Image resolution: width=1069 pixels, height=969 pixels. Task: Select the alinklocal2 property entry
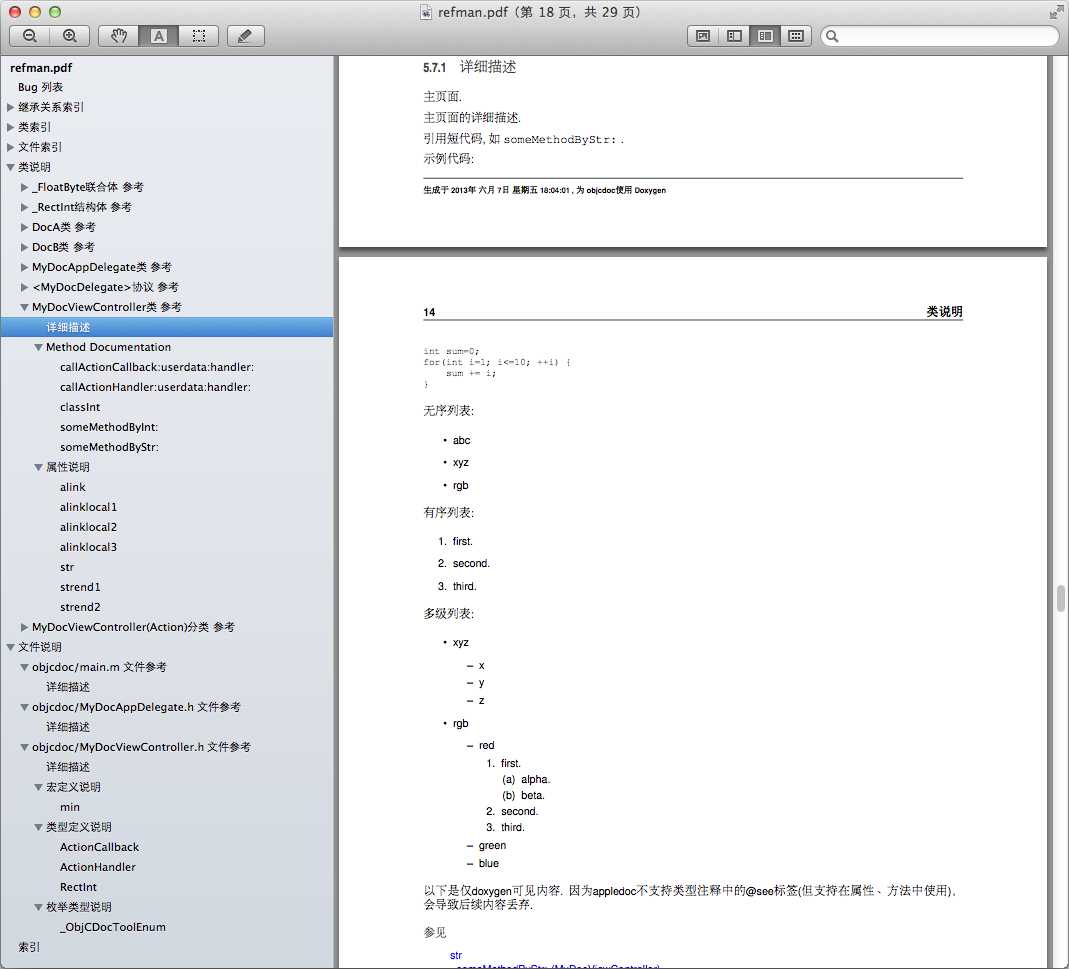89,527
